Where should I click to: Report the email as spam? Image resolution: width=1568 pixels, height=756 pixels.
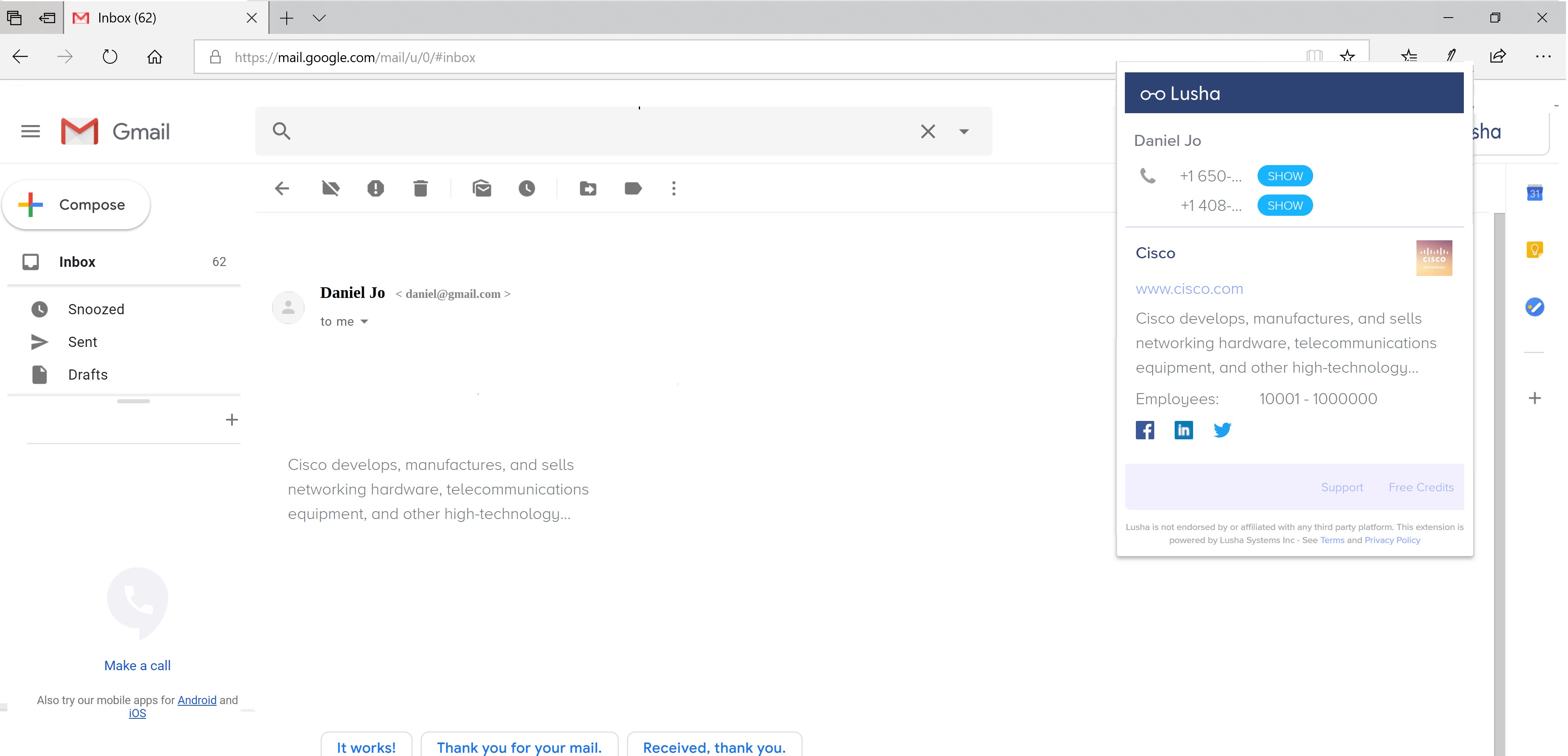pyautogui.click(x=376, y=189)
